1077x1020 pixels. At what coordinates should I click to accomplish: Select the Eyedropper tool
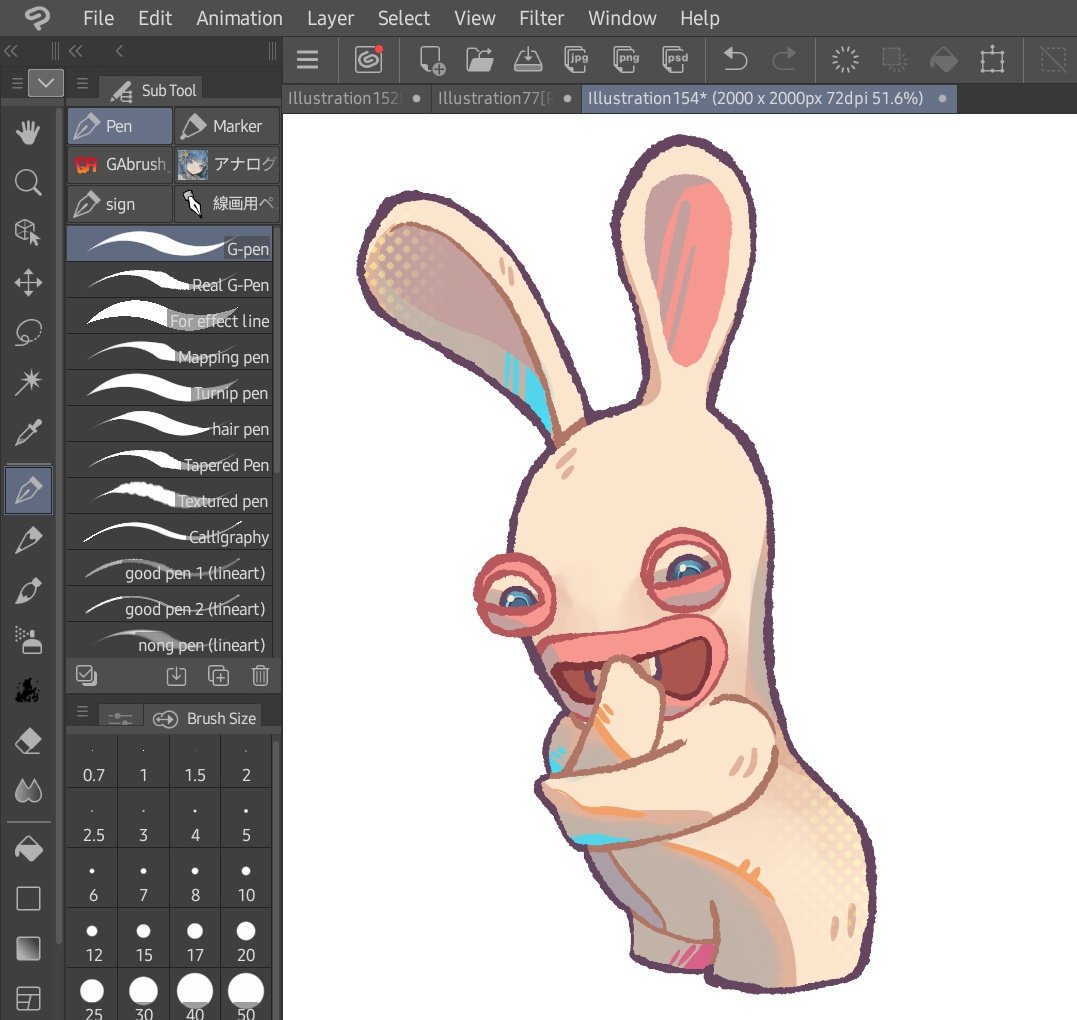[28, 433]
